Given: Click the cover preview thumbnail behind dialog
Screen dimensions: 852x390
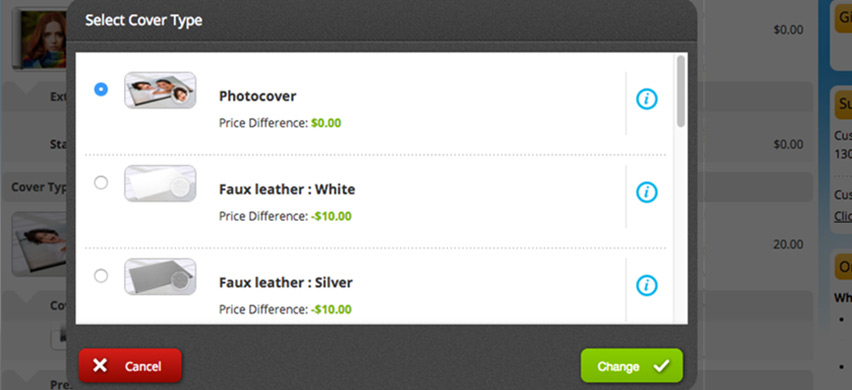Looking at the screenshot, I should click(x=39, y=244).
